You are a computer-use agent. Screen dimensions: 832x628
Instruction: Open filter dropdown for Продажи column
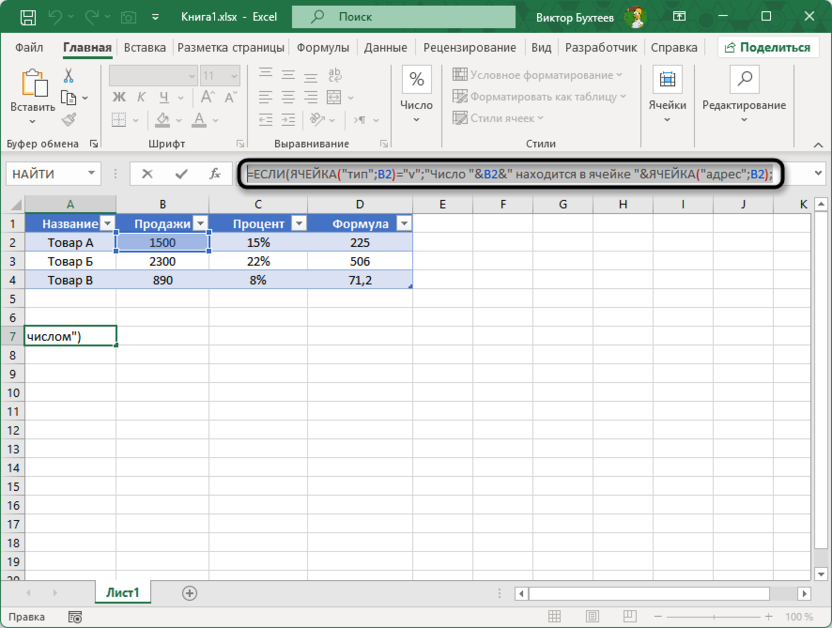pos(200,224)
